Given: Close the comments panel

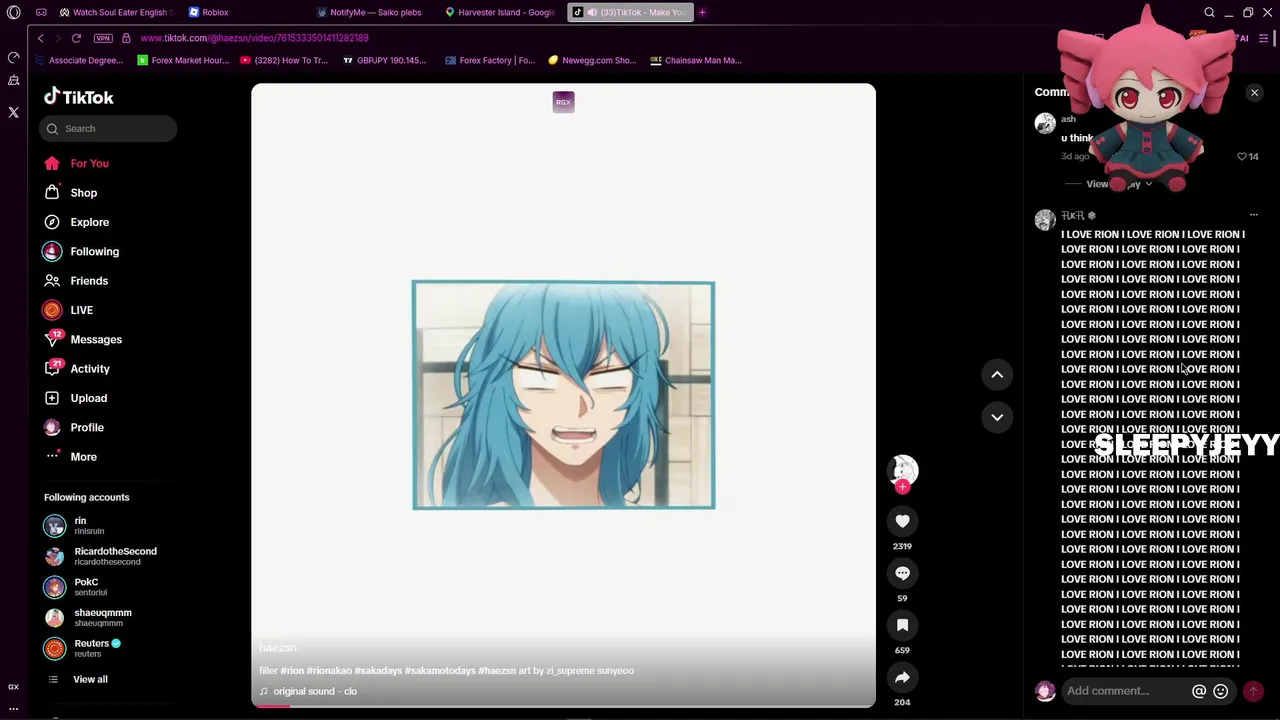Looking at the screenshot, I should click(1254, 93).
